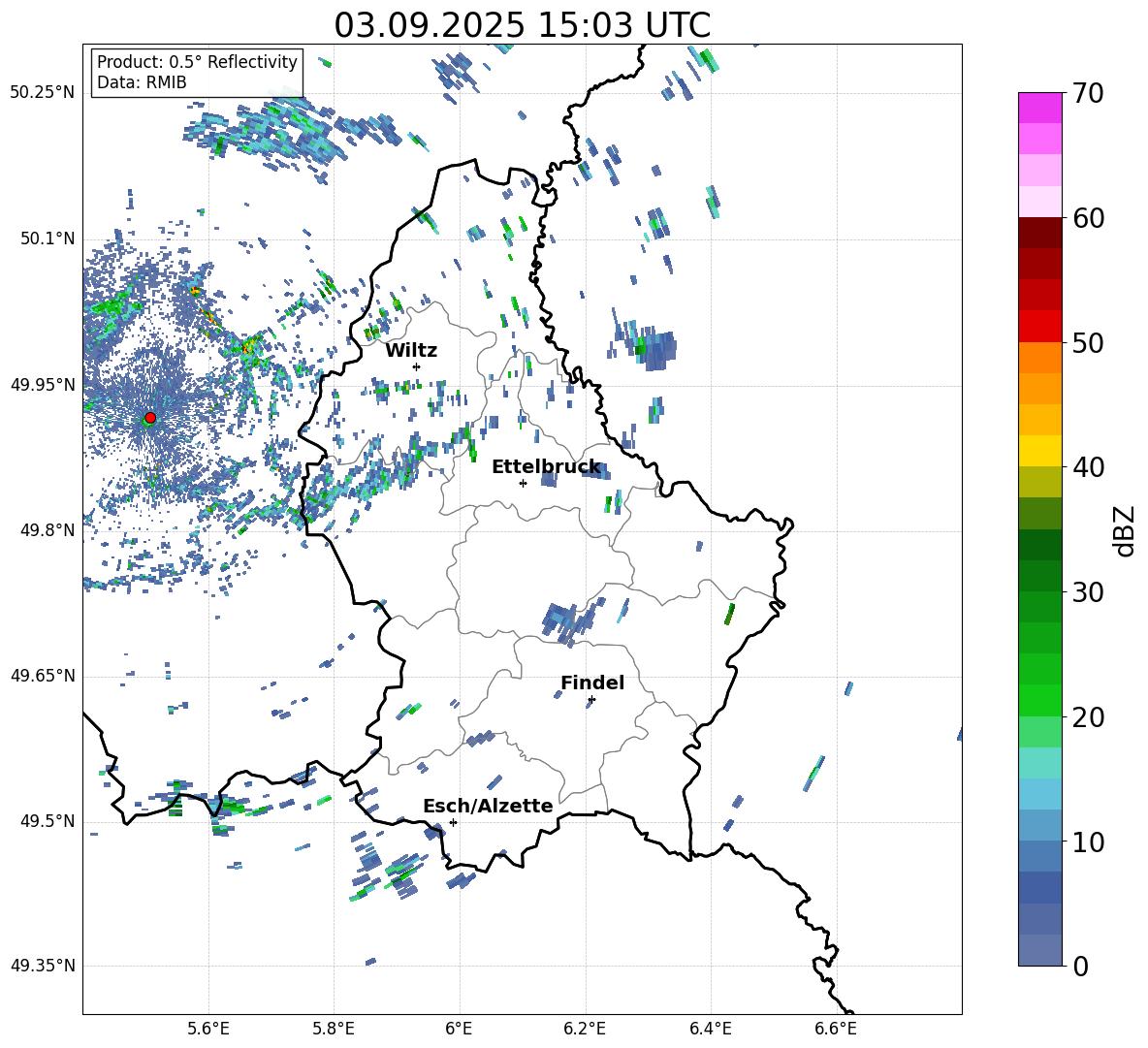This screenshot has width=1148, height=1048.
Task: Select the Esch/Alzette city label
Action: tap(488, 806)
